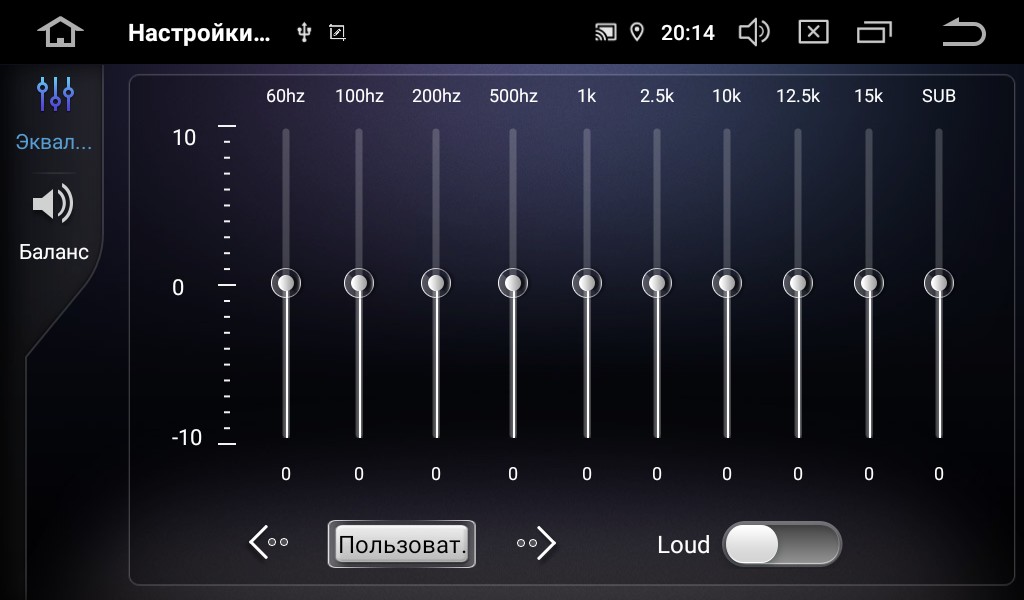Select previous equalizer preset arrow
The height and width of the screenshot is (600, 1024).
[268, 543]
